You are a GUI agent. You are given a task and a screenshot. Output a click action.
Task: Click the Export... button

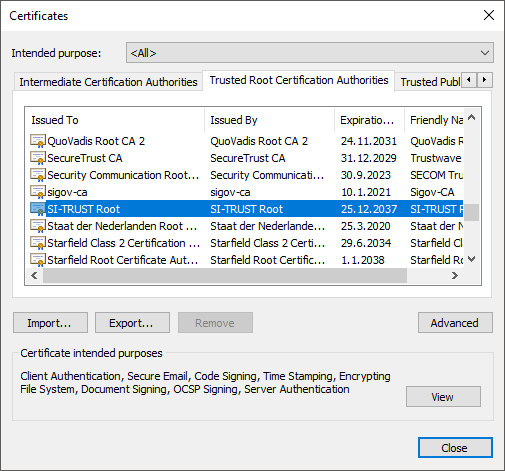(x=132, y=323)
